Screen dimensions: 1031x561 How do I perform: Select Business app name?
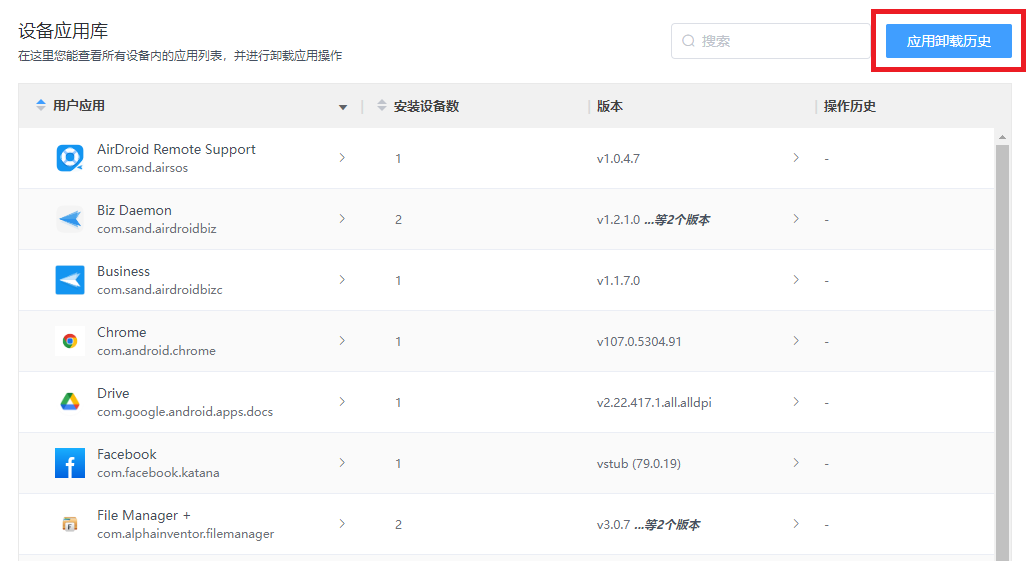click(x=124, y=272)
